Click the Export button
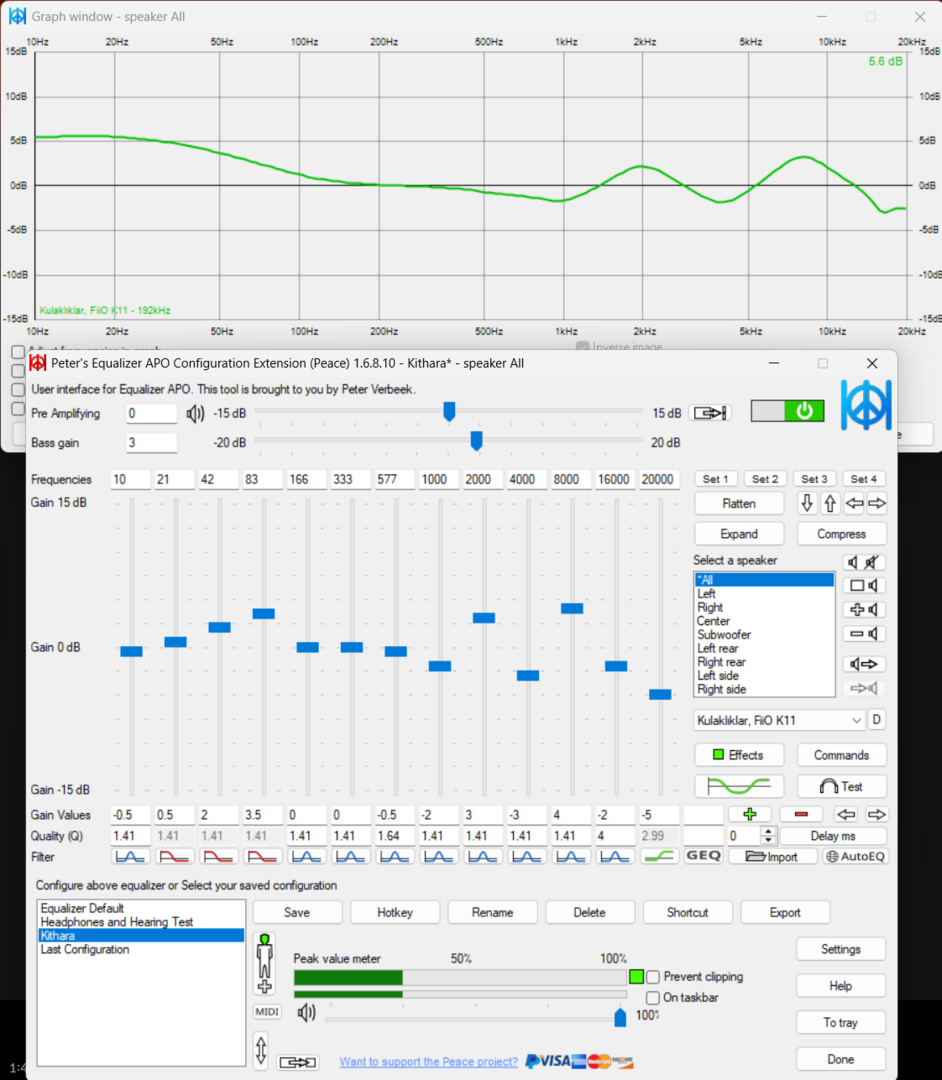Image resolution: width=942 pixels, height=1080 pixels. [x=784, y=912]
